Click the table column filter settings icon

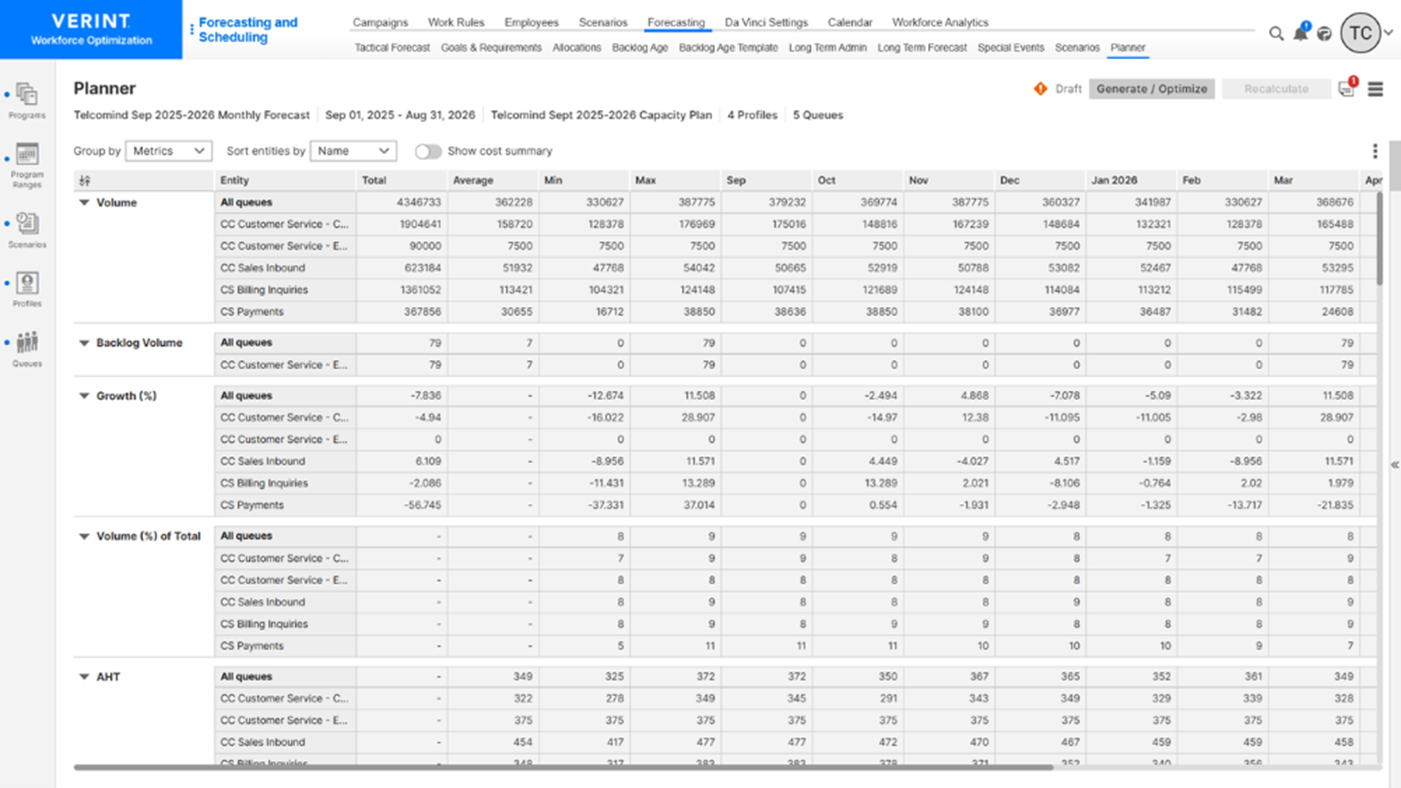[85, 181]
